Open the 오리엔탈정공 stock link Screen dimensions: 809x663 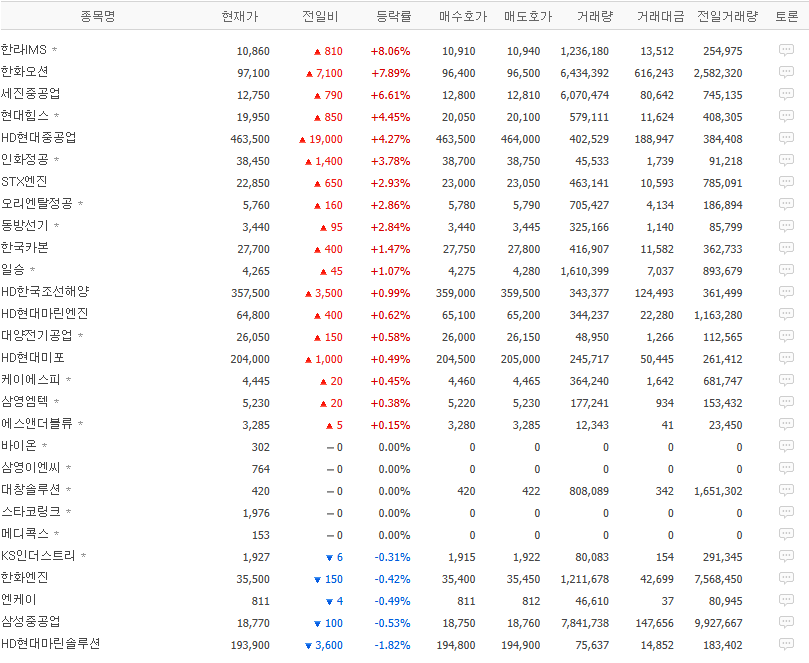37,204
